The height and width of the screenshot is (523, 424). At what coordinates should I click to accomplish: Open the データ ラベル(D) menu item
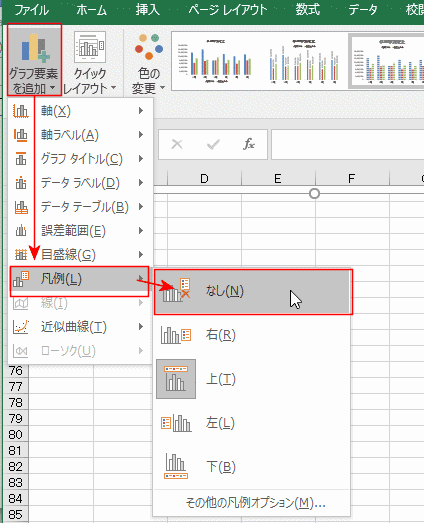79,183
